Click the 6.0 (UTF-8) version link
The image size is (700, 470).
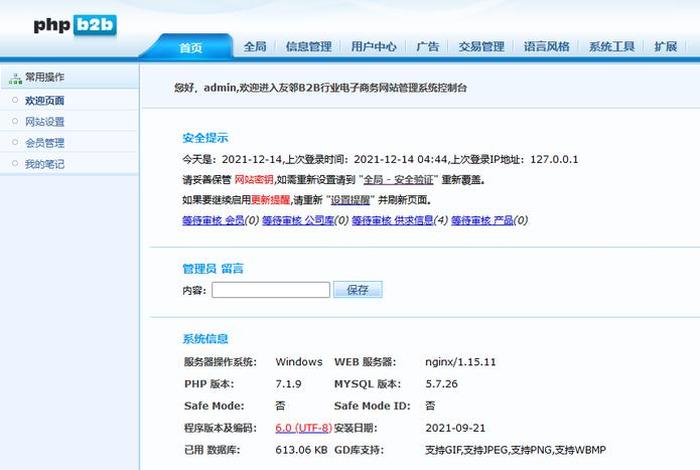304,428
